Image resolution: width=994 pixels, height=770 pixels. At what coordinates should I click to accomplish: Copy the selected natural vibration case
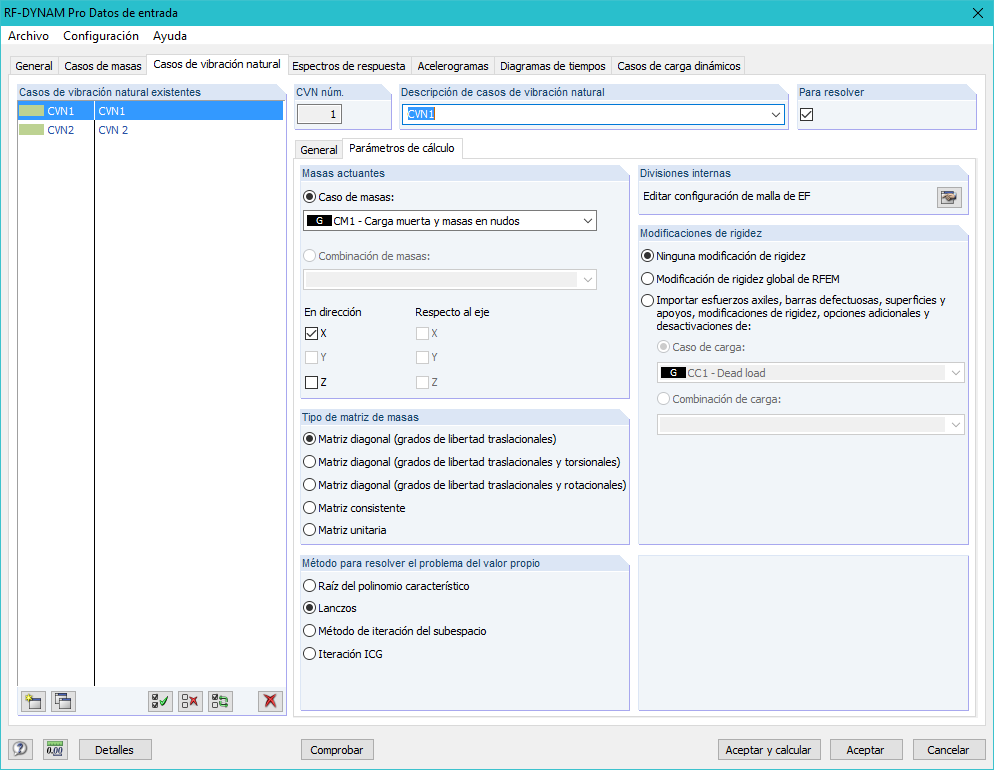pos(63,701)
